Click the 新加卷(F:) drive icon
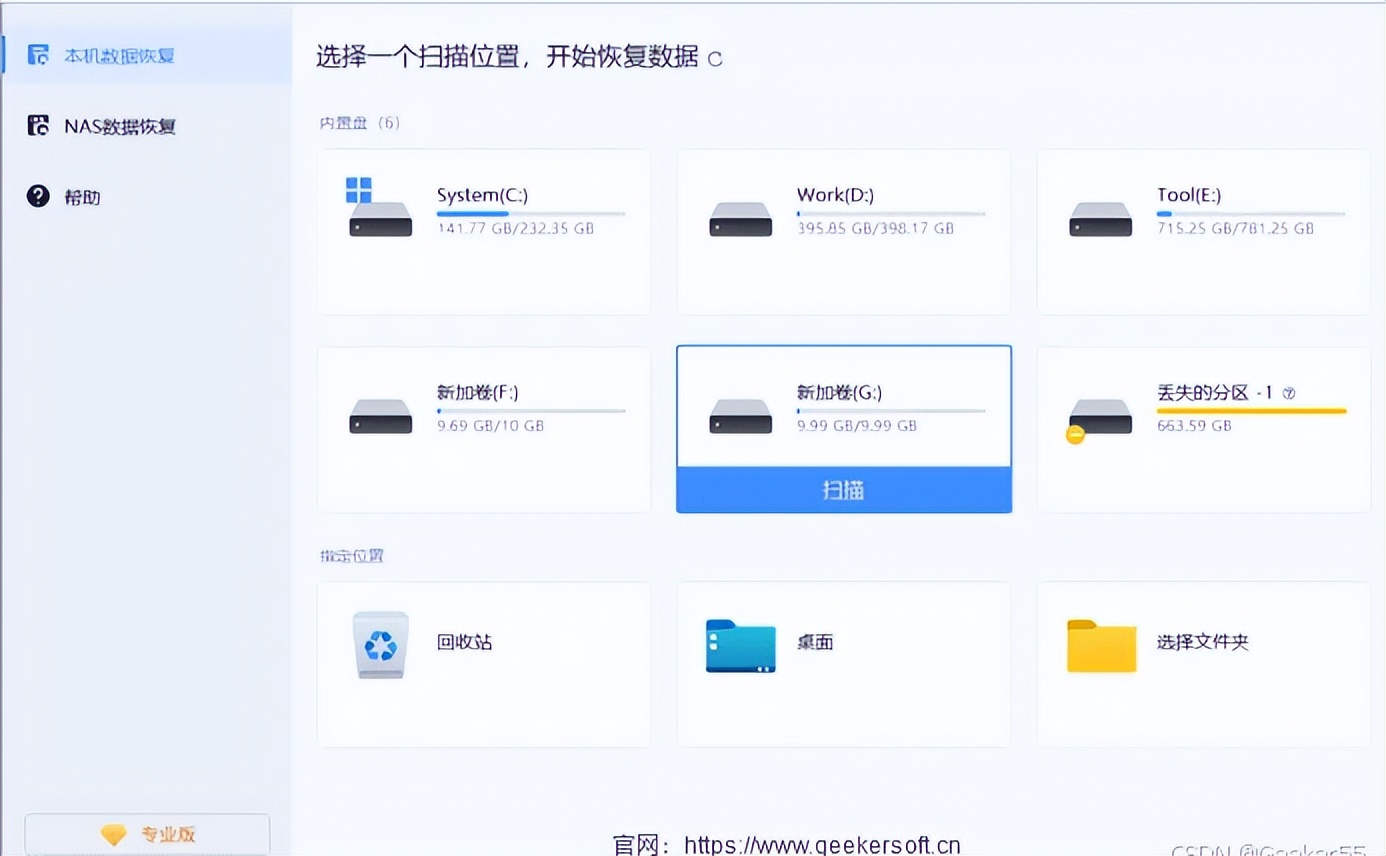The image size is (1386, 856). coord(380,417)
